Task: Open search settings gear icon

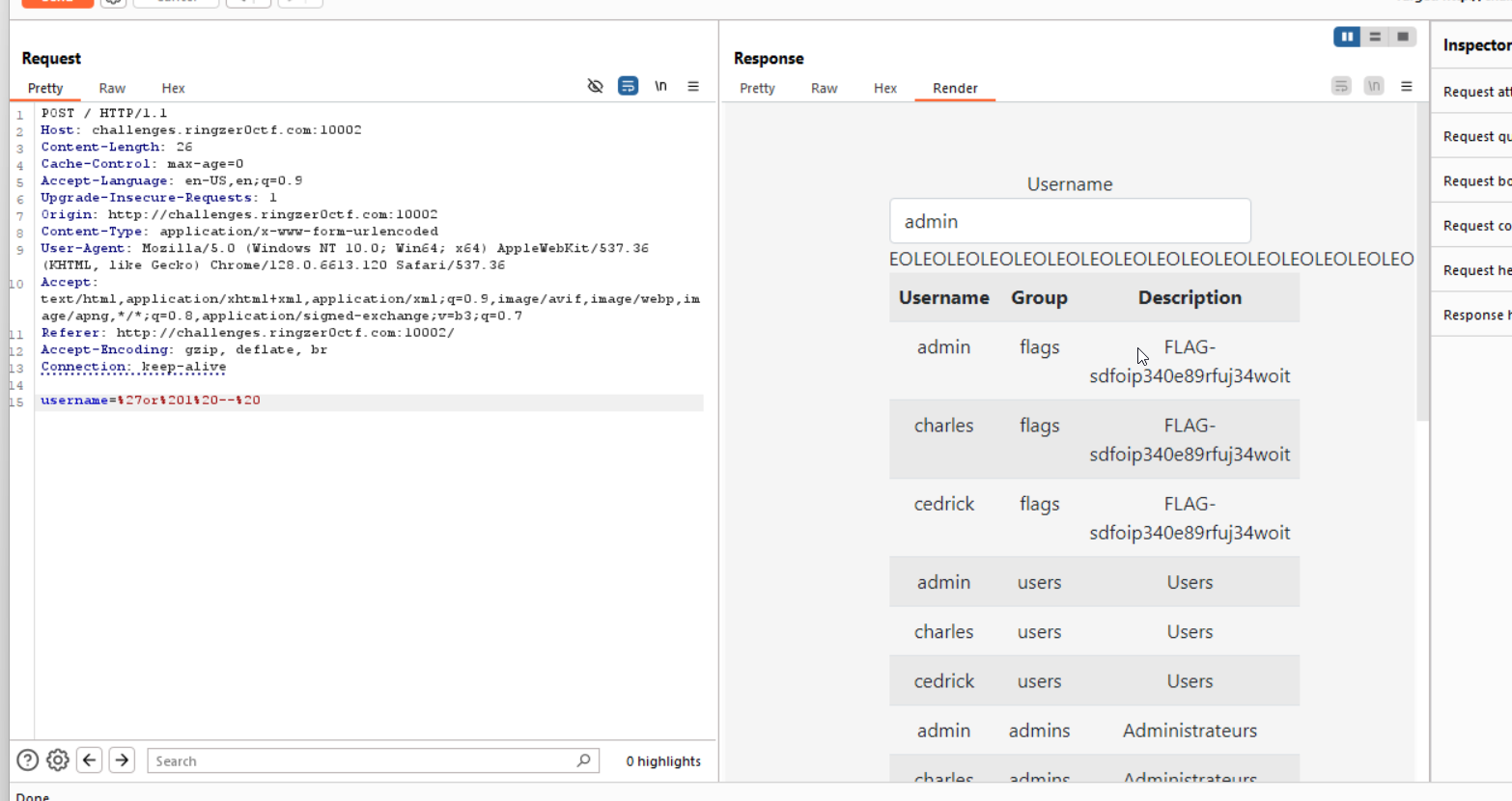Action: pos(58,760)
